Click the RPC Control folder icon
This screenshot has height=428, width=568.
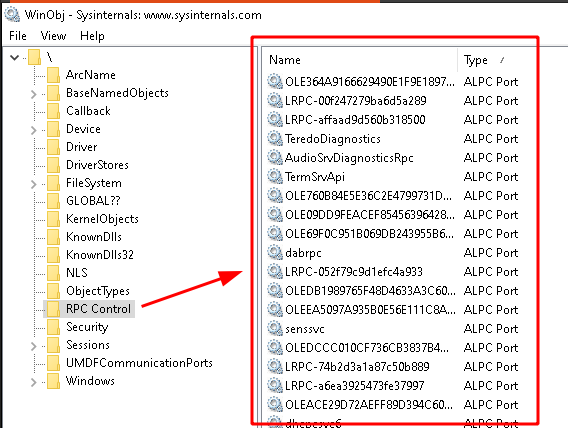53,309
